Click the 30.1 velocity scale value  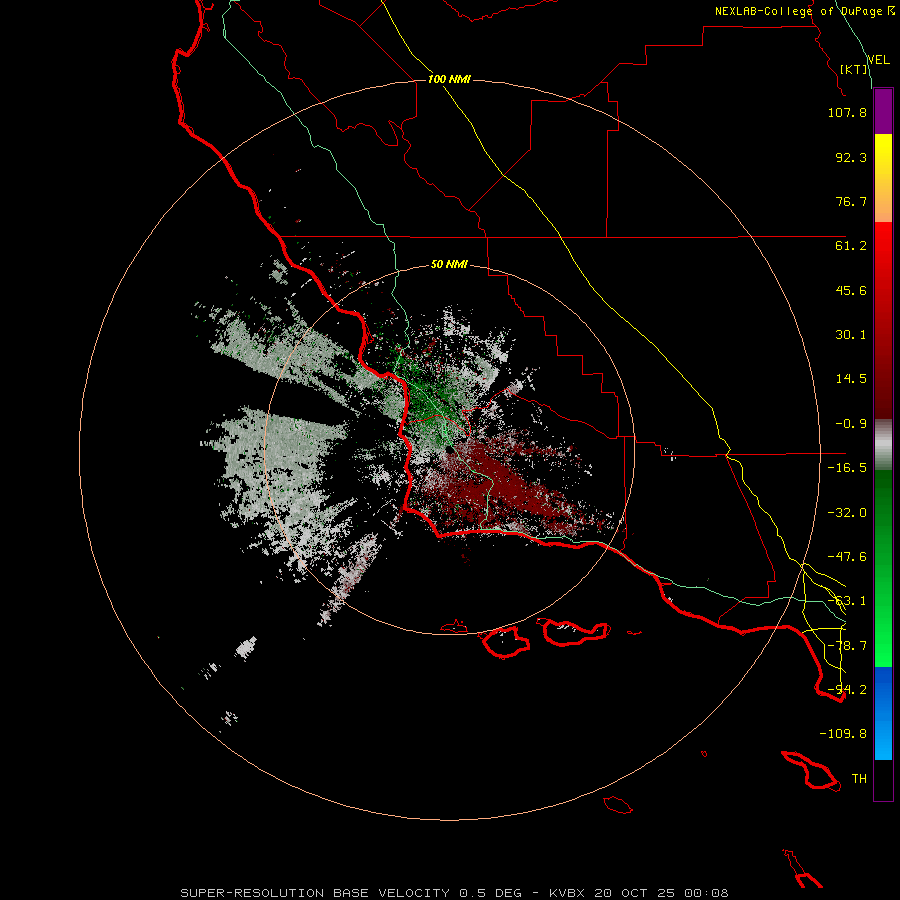[x=851, y=335]
